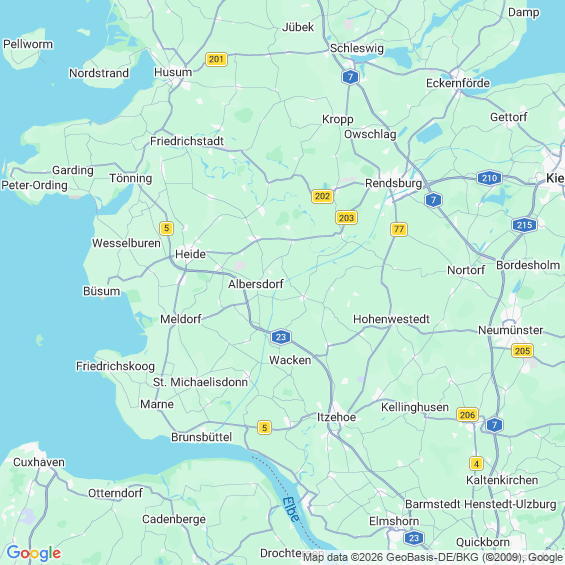Click the yellow 203 road shield
This screenshot has width=565, height=565.
click(346, 218)
